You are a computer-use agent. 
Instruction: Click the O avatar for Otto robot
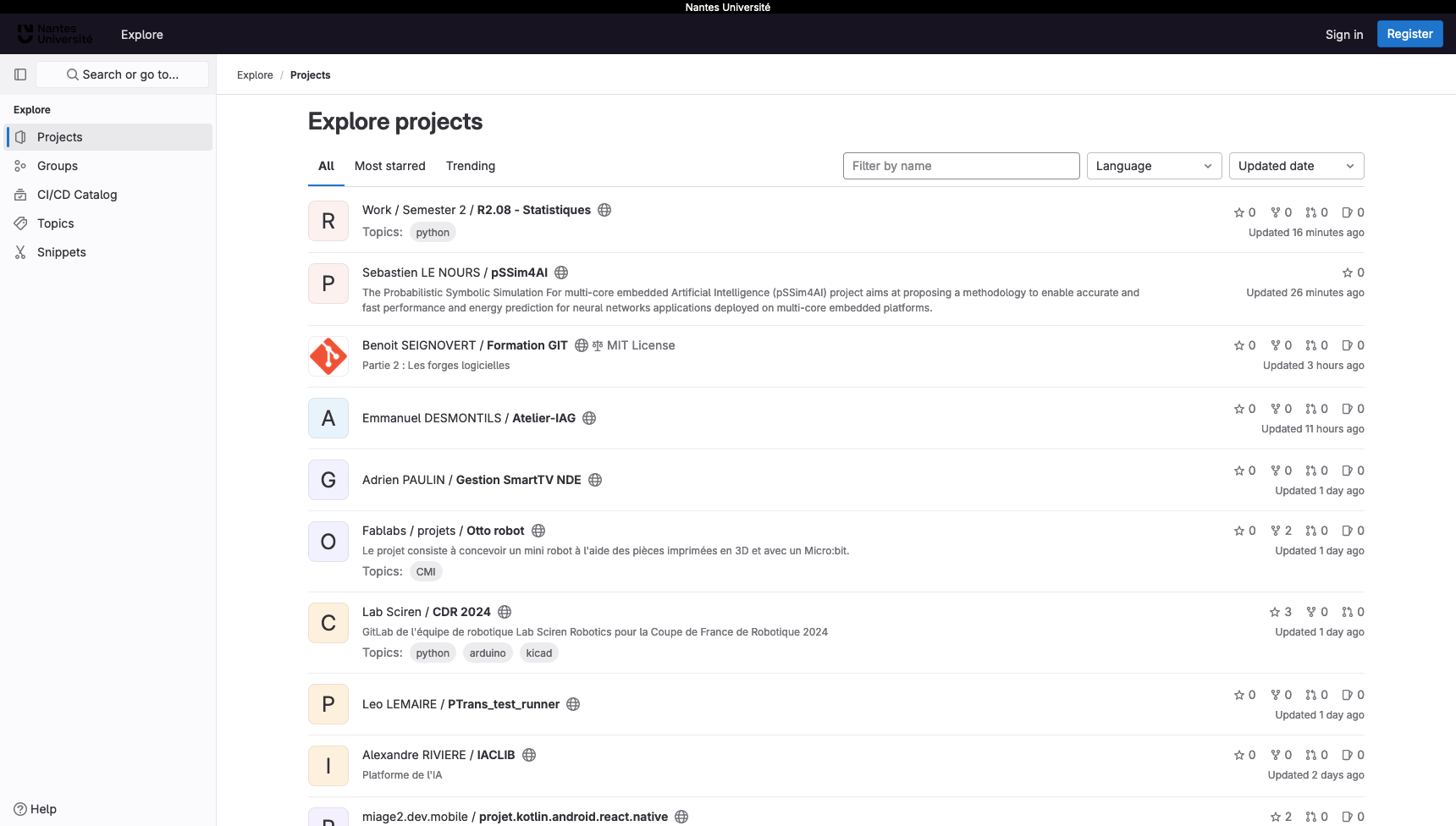328,542
